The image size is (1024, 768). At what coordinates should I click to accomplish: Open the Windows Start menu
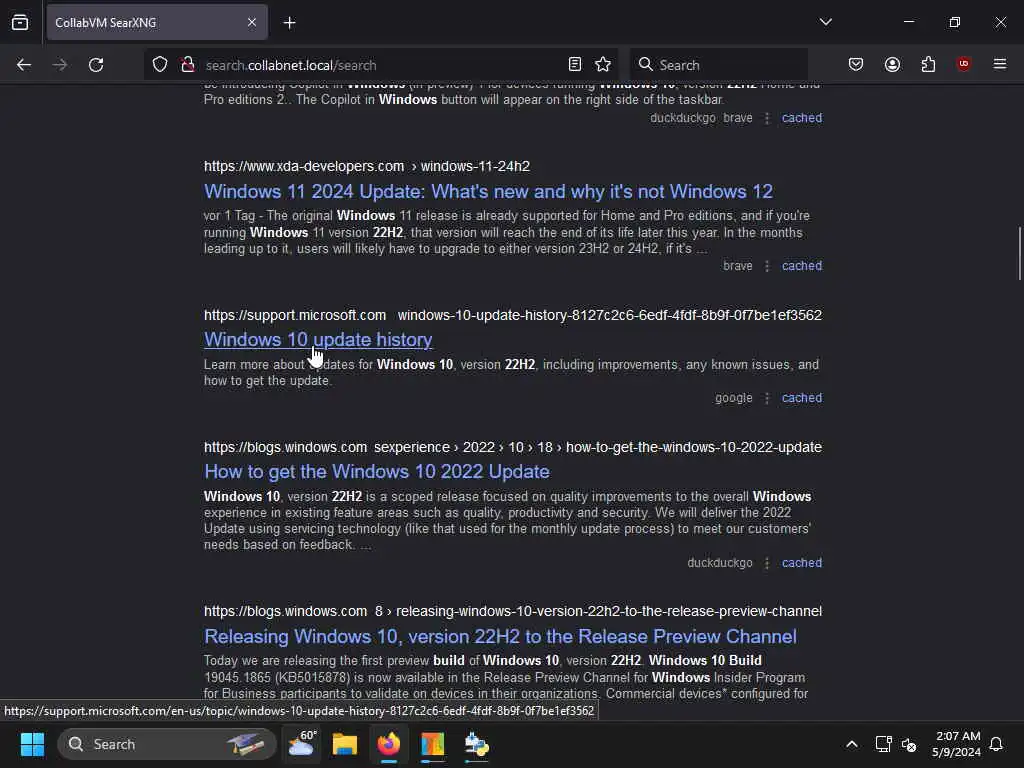point(32,744)
